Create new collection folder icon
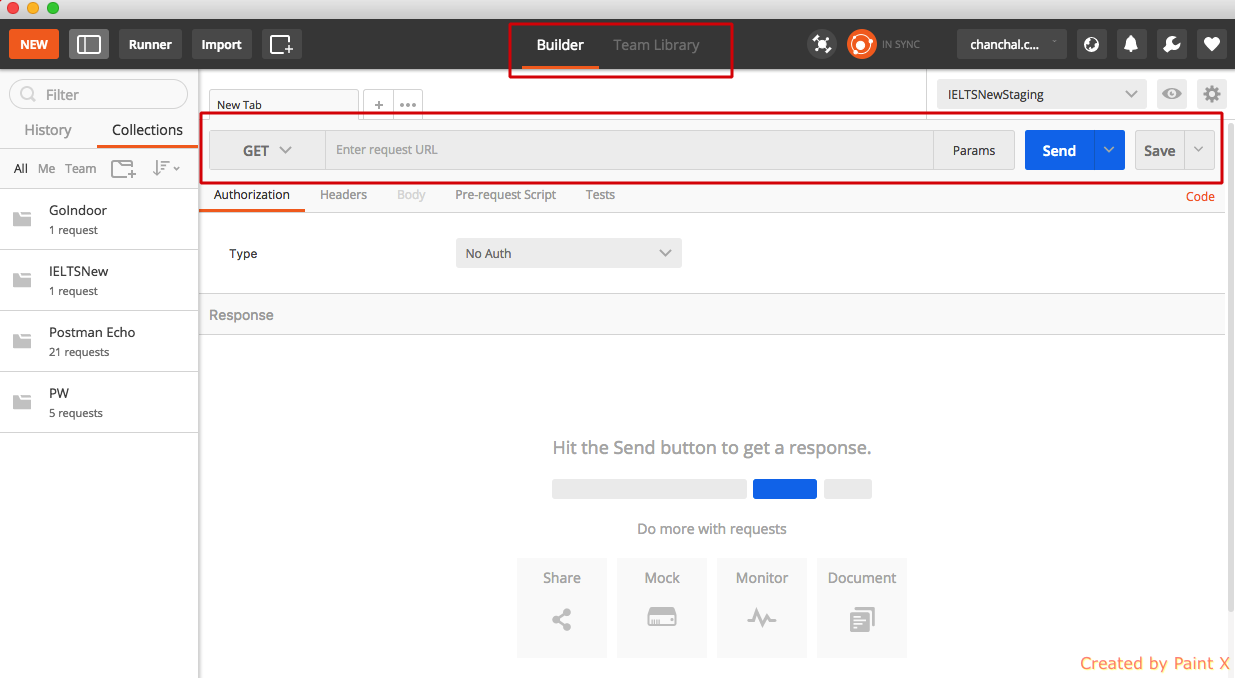This screenshot has width=1235, height=678. 123,169
